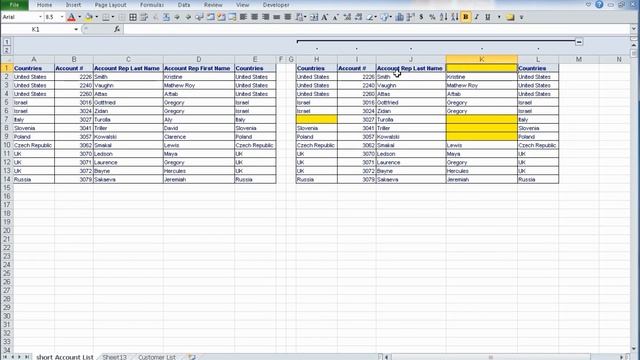The width and height of the screenshot is (640, 360).
Task: Click outline level 1 button
Action: click(7, 42)
